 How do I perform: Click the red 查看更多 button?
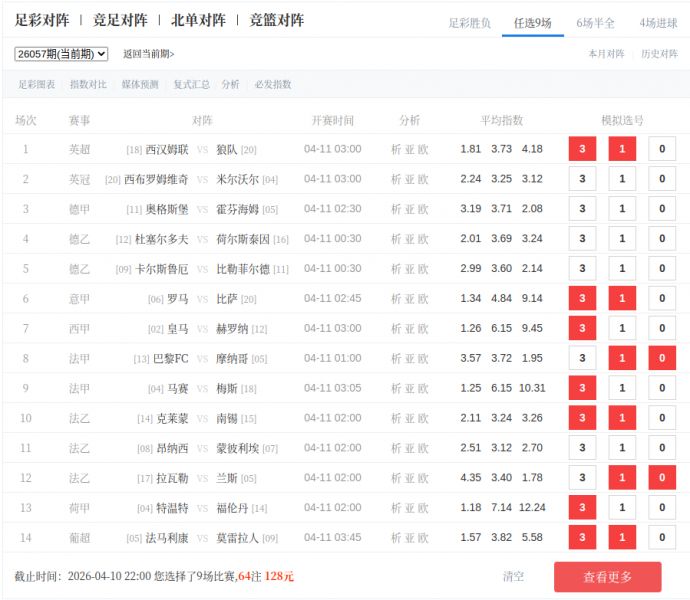click(607, 577)
